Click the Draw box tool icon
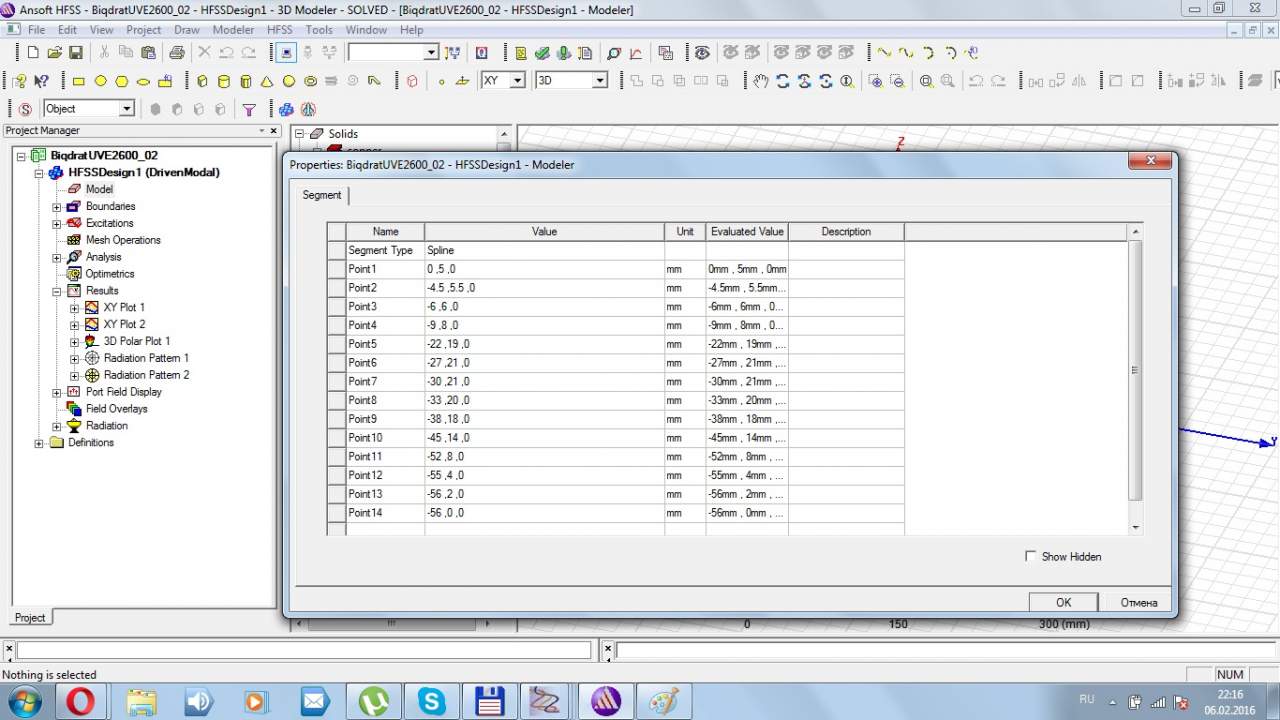 click(x=202, y=81)
